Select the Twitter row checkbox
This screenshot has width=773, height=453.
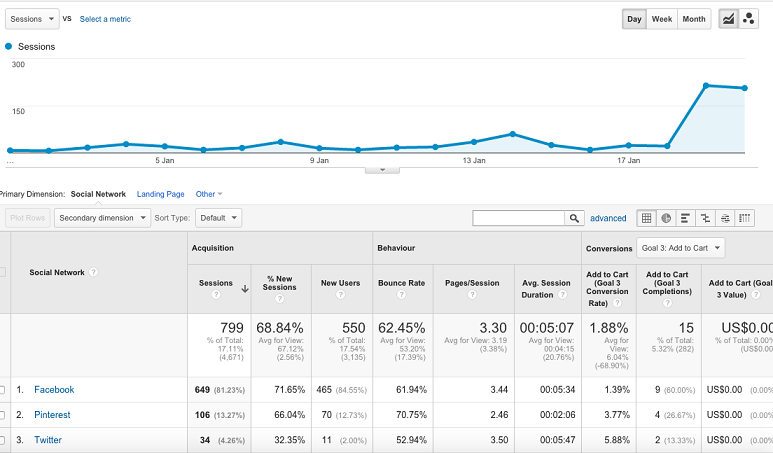point(2,442)
